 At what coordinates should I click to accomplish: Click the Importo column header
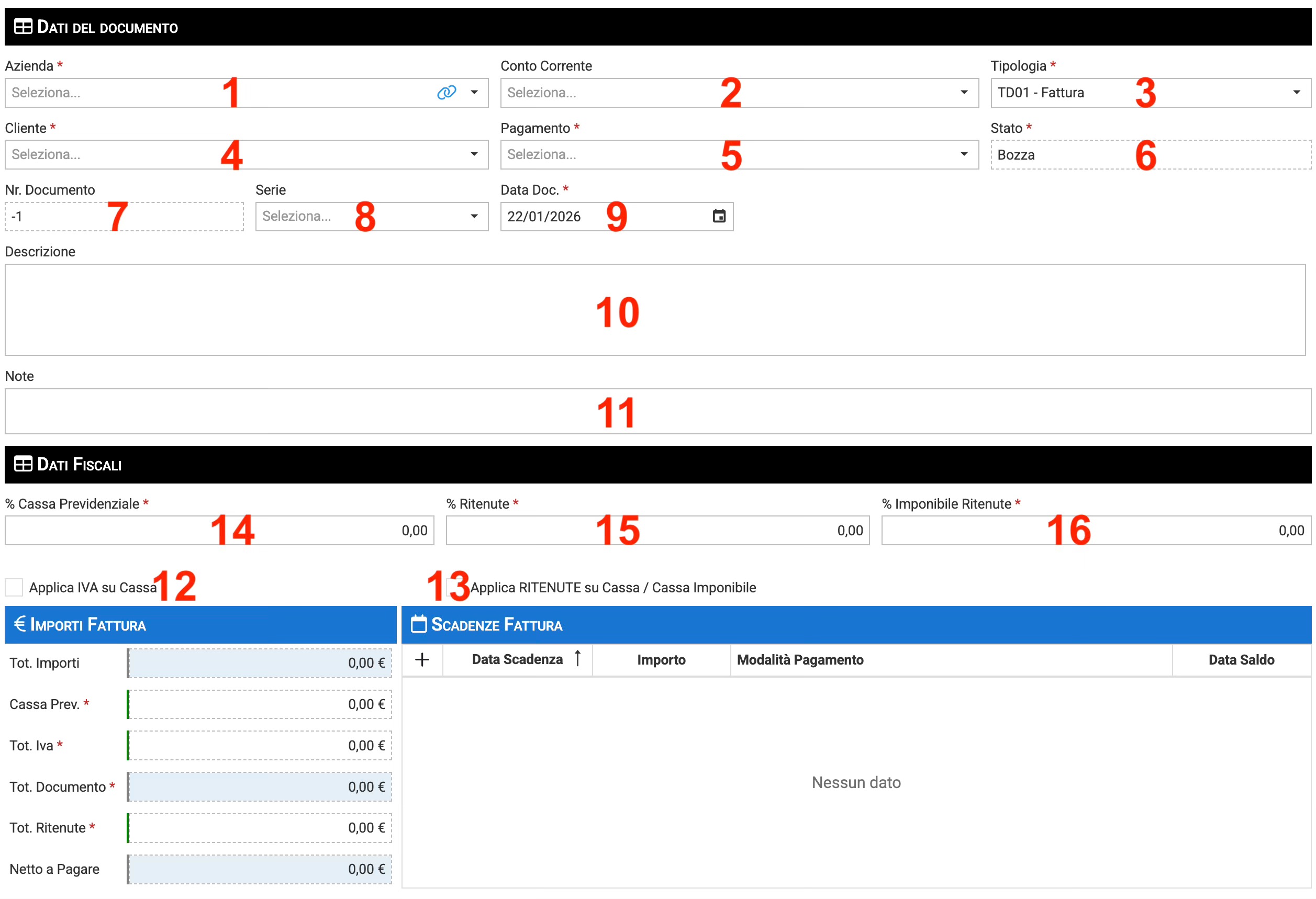(x=661, y=659)
